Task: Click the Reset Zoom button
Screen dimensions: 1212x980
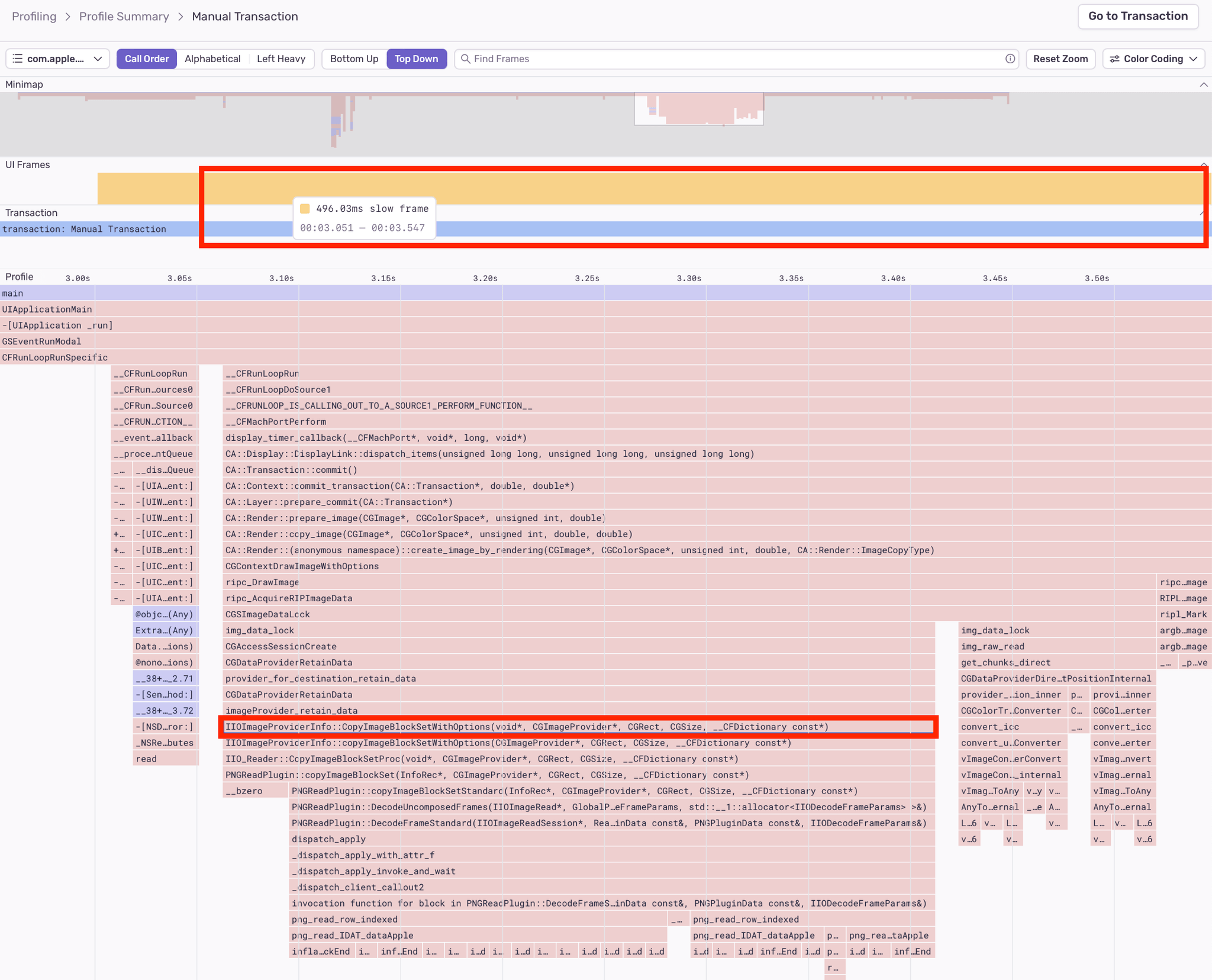Action: [1060, 59]
